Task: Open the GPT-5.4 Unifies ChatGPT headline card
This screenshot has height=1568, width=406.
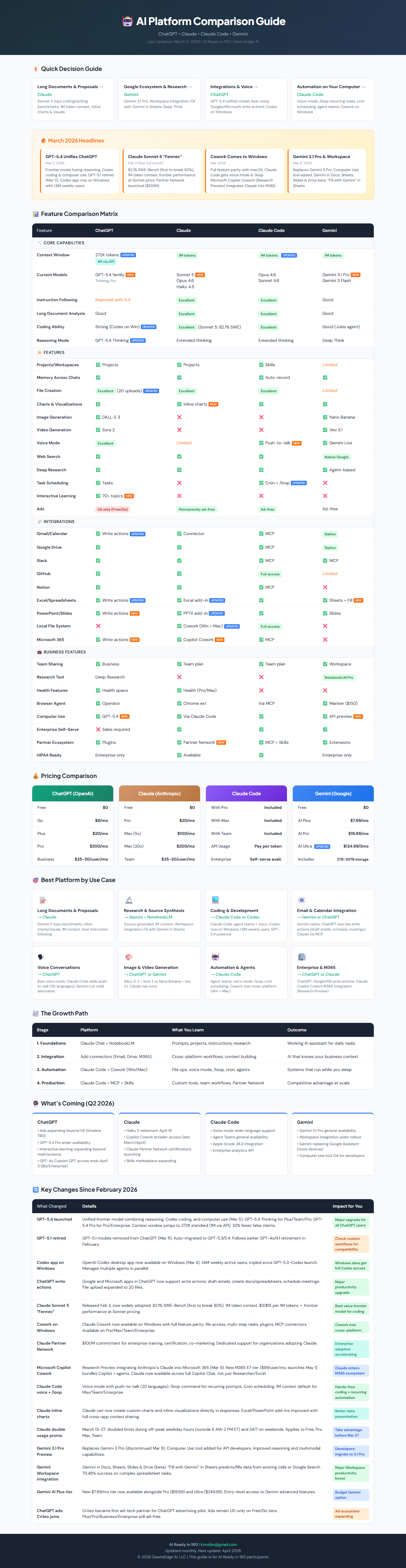Action: point(80,171)
